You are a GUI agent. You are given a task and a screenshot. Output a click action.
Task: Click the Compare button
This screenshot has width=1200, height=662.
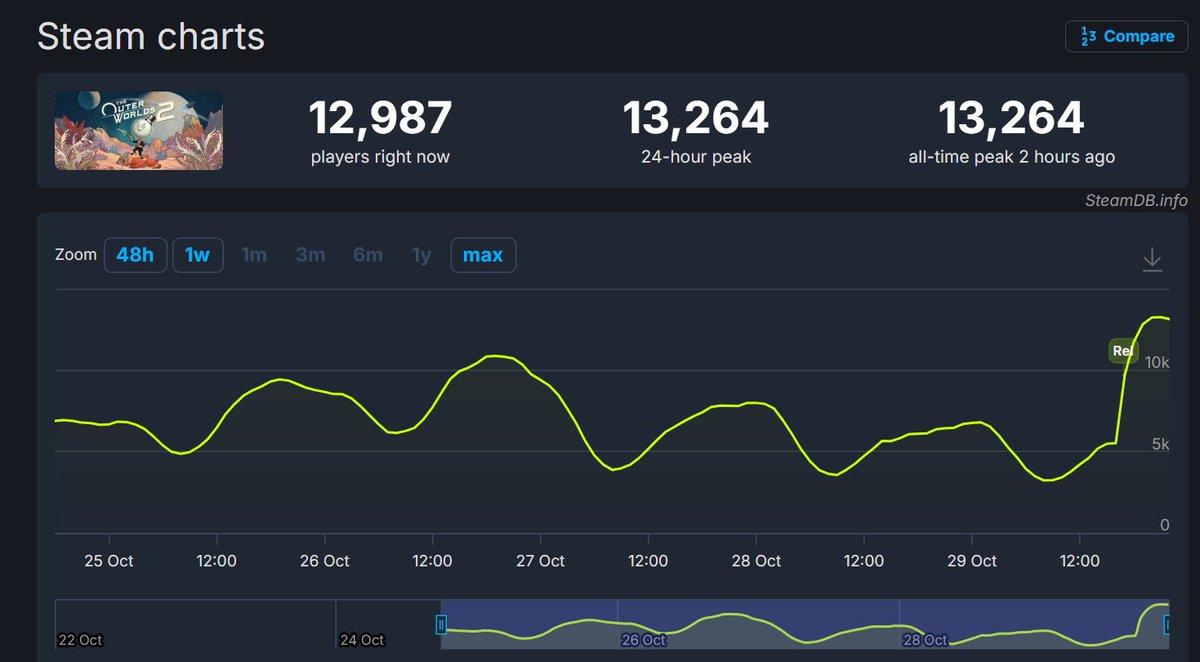[1126, 36]
